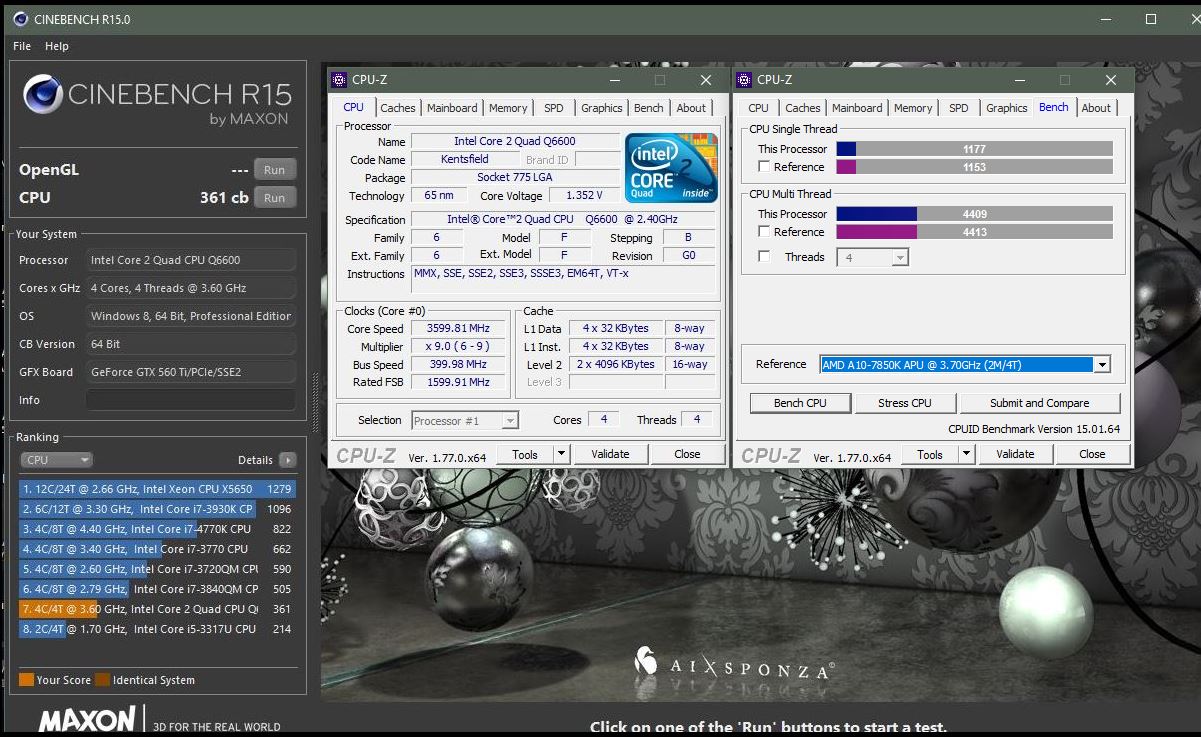Enable the Threads checkbox

(x=765, y=257)
